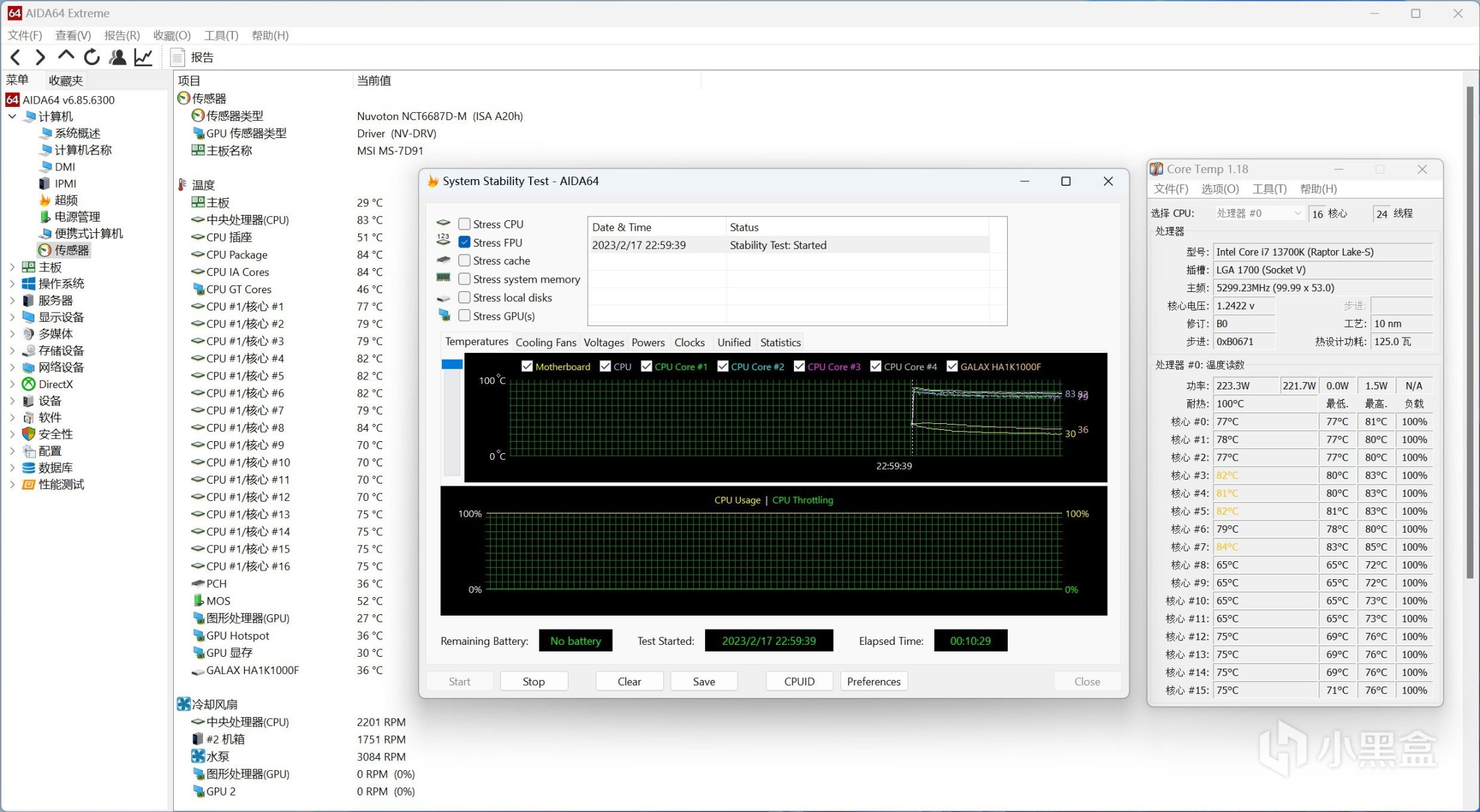1480x812 pixels.
Task: Uncheck the Stress FPU checkbox
Action: pos(464,242)
